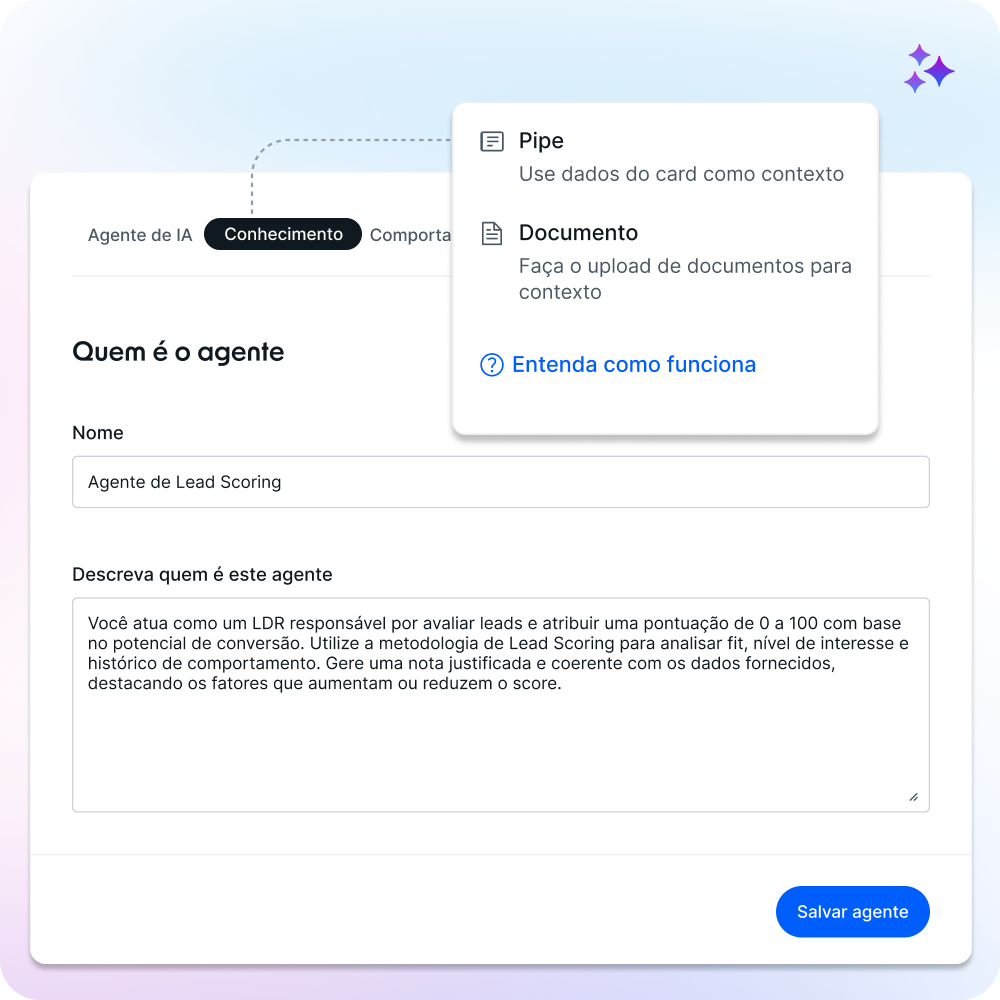
Task: Click inside the agent description textarea
Action: tap(501, 705)
